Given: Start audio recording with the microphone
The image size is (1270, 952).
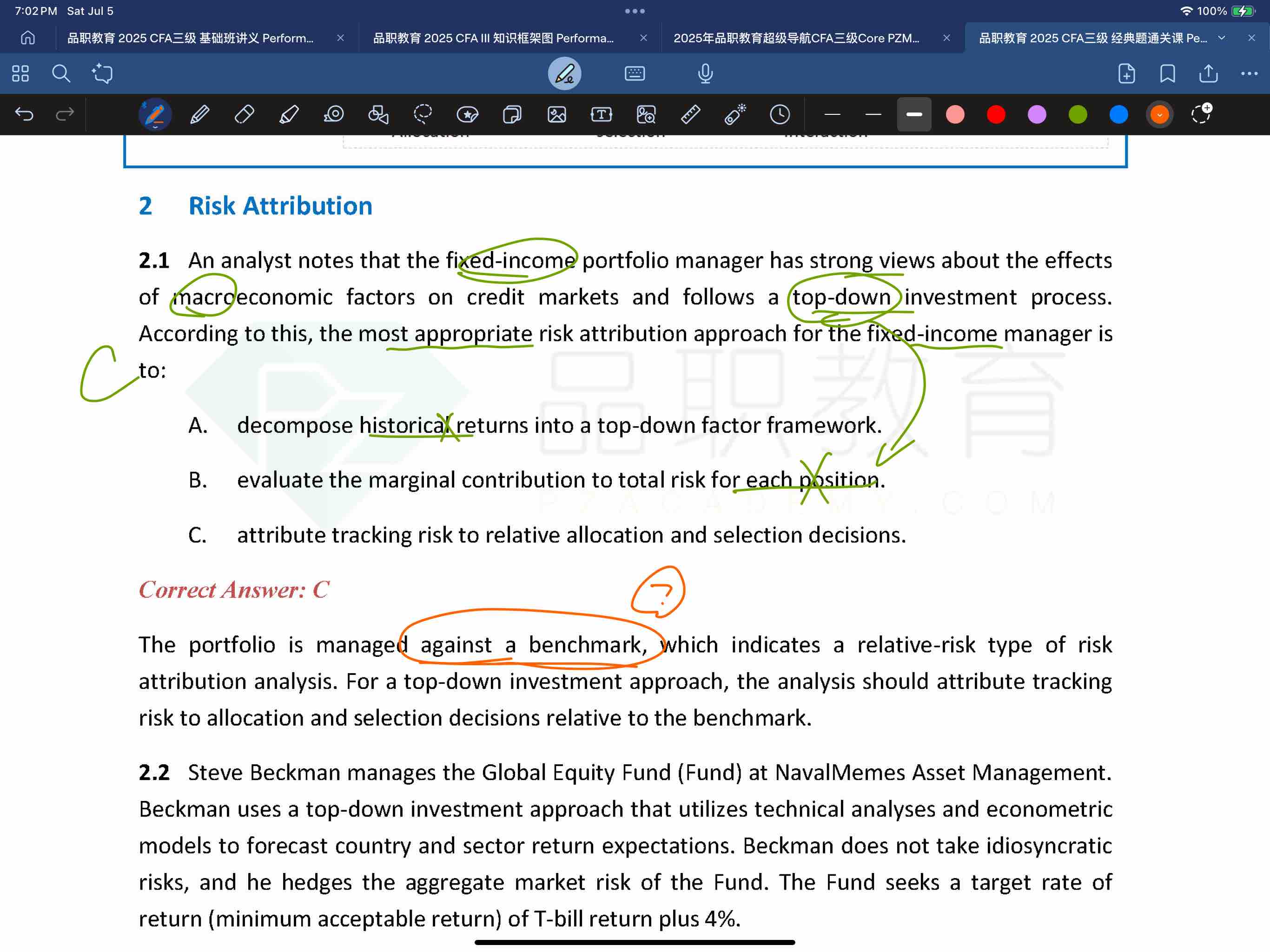Looking at the screenshot, I should coord(705,73).
